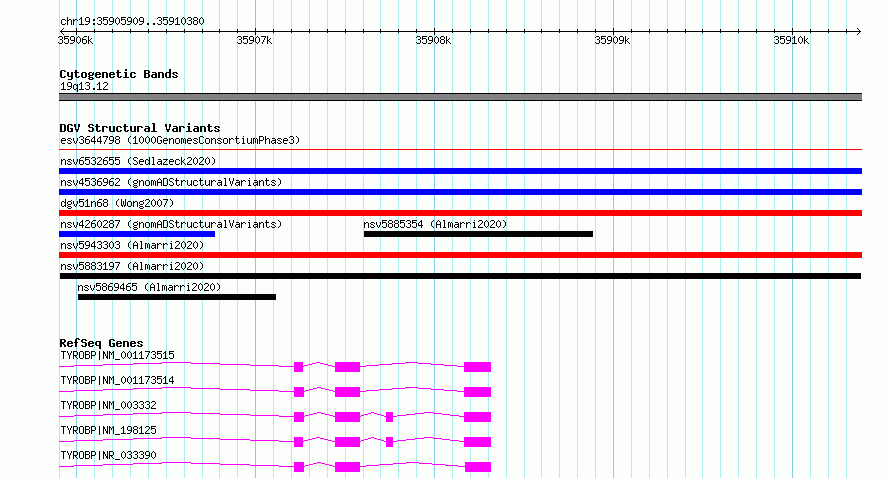Image resolution: width=890 pixels, height=478 pixels.
Task: Click the 19q13.12 band label
Action: point(84,86)
